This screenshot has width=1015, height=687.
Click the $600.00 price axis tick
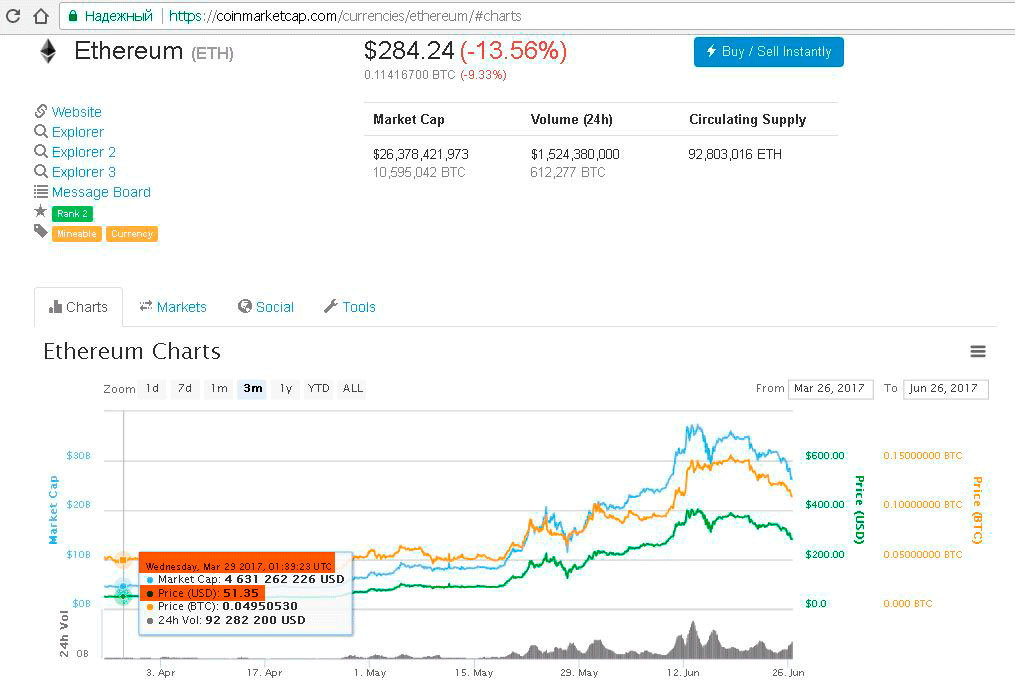click(825, 455)
